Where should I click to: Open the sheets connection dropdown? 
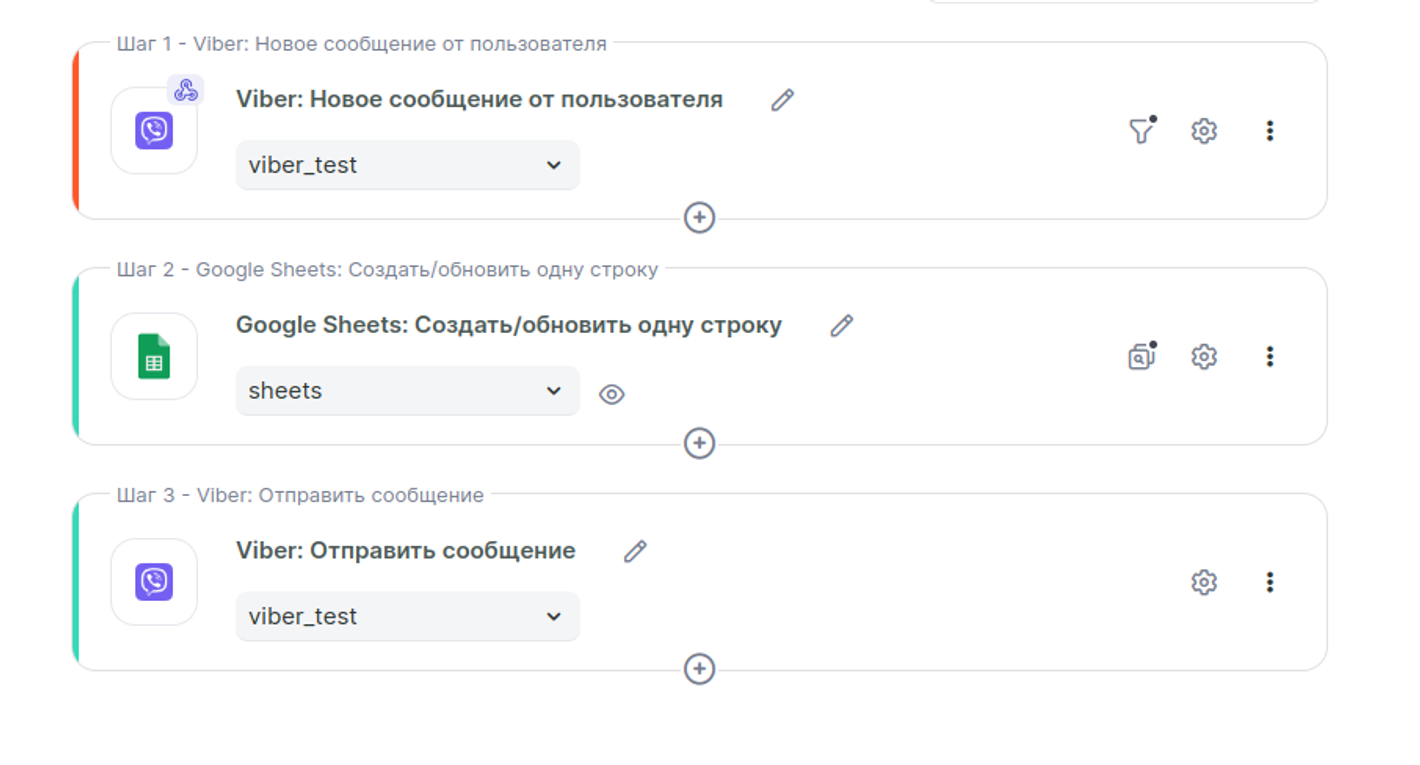tap(407, 391)
